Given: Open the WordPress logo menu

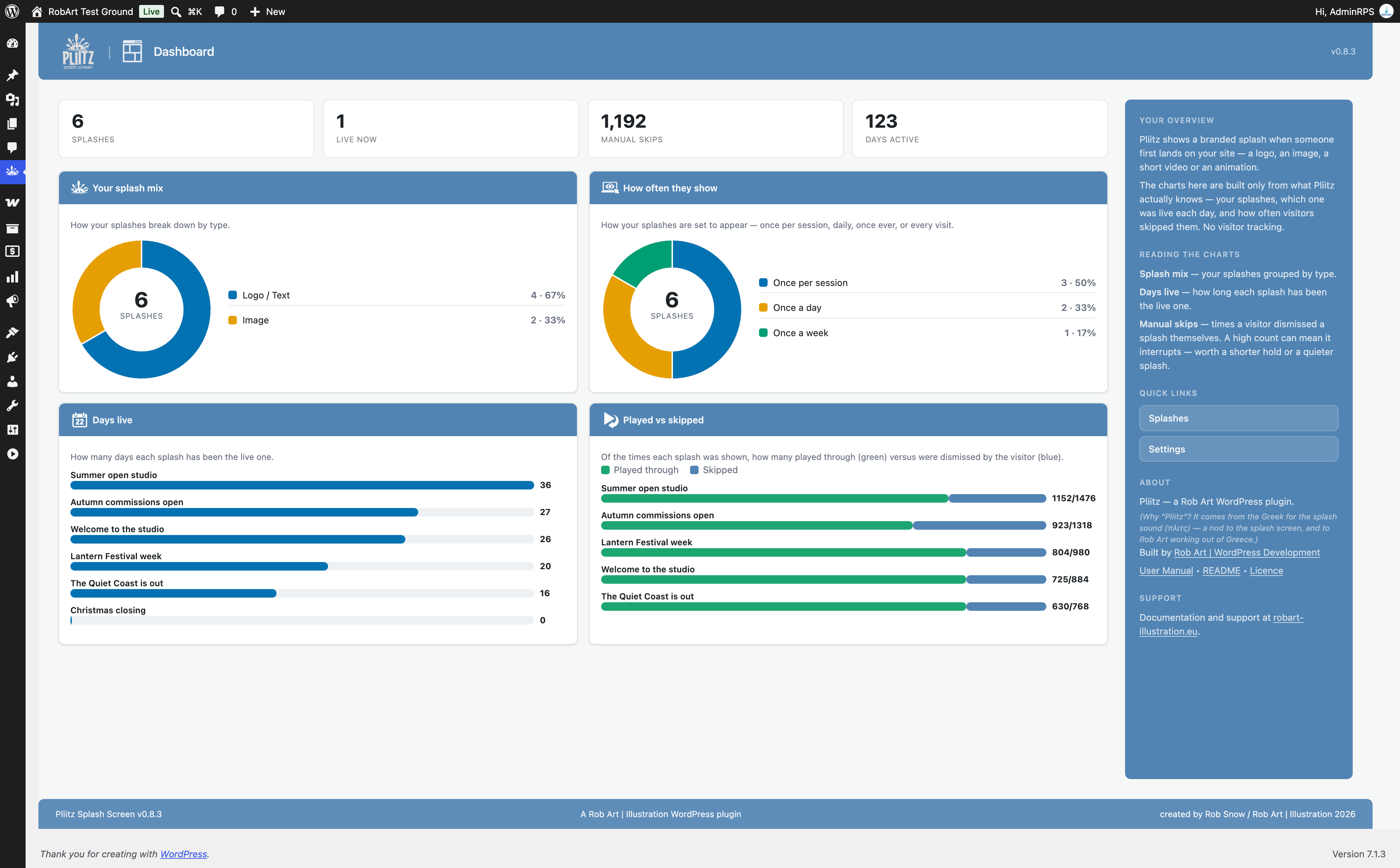Looking at the screenshot, I should pos(12,11).
